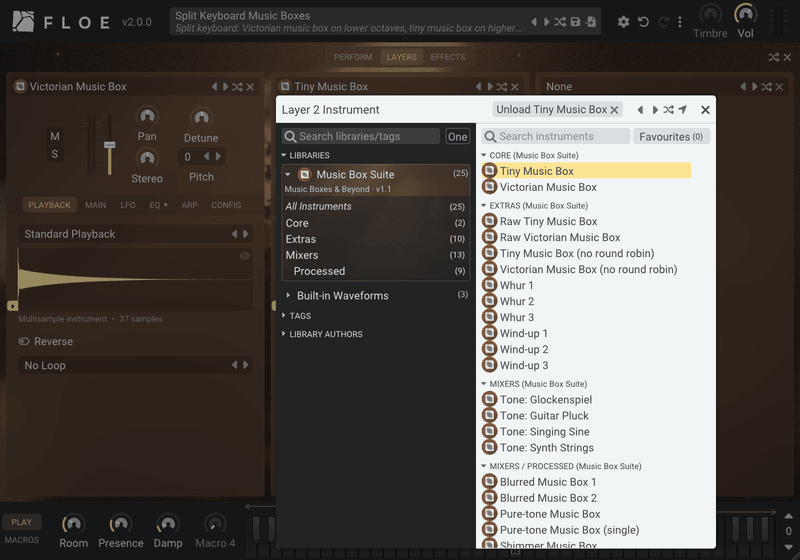Image resolution: width=800 pixels, height=560 pixels.
Task: Click Unload Tiny Music Box button
Action: pos(557,110)
